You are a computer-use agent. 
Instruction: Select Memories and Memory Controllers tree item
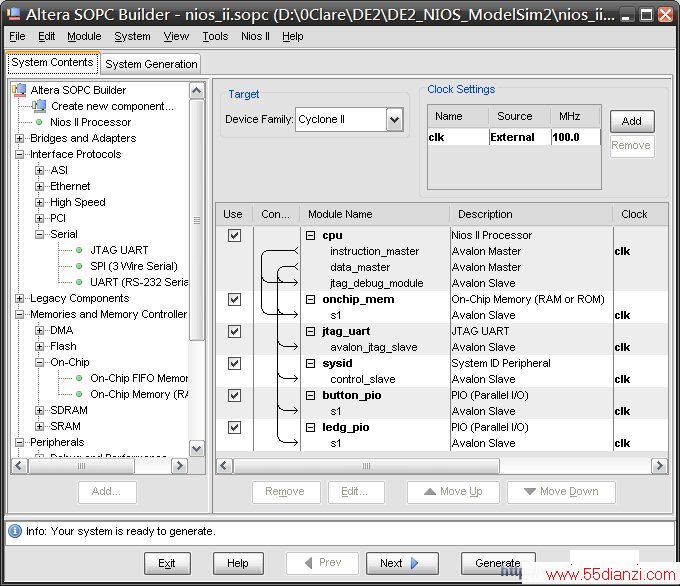pyautogui.click(x=108, y=314)
